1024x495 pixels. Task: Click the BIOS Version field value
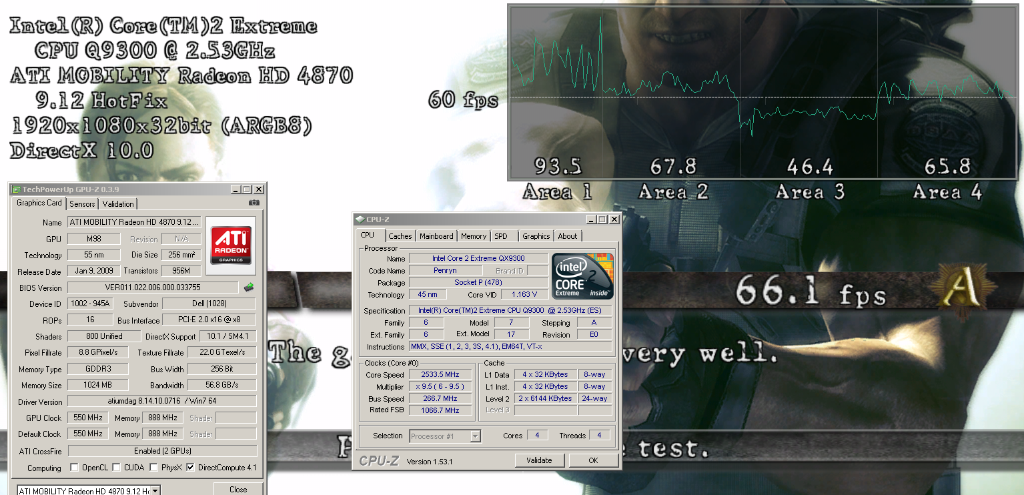(x=153, y=287)
